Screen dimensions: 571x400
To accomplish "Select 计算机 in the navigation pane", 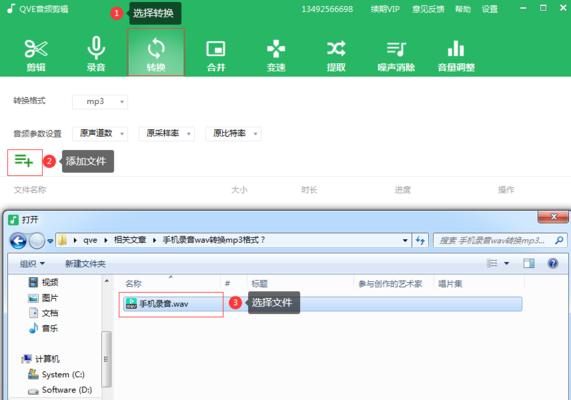I will [x=40, y=359].
